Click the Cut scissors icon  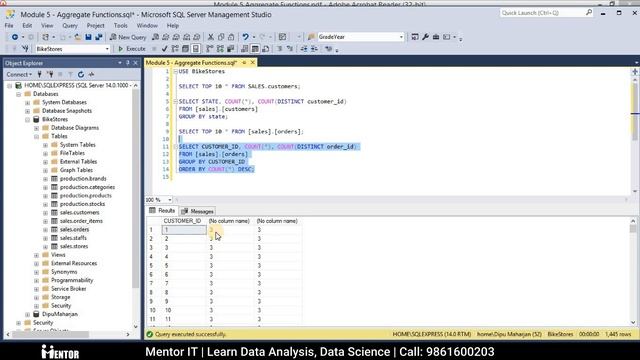point(211,37)
